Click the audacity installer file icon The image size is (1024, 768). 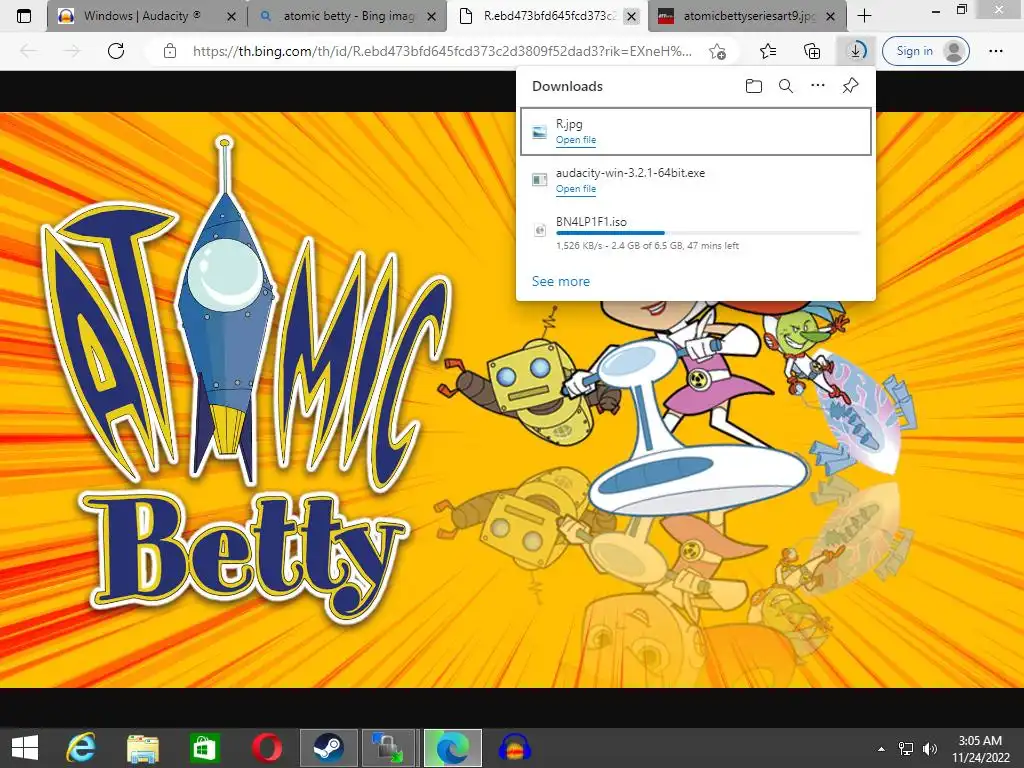pos(539,180)
